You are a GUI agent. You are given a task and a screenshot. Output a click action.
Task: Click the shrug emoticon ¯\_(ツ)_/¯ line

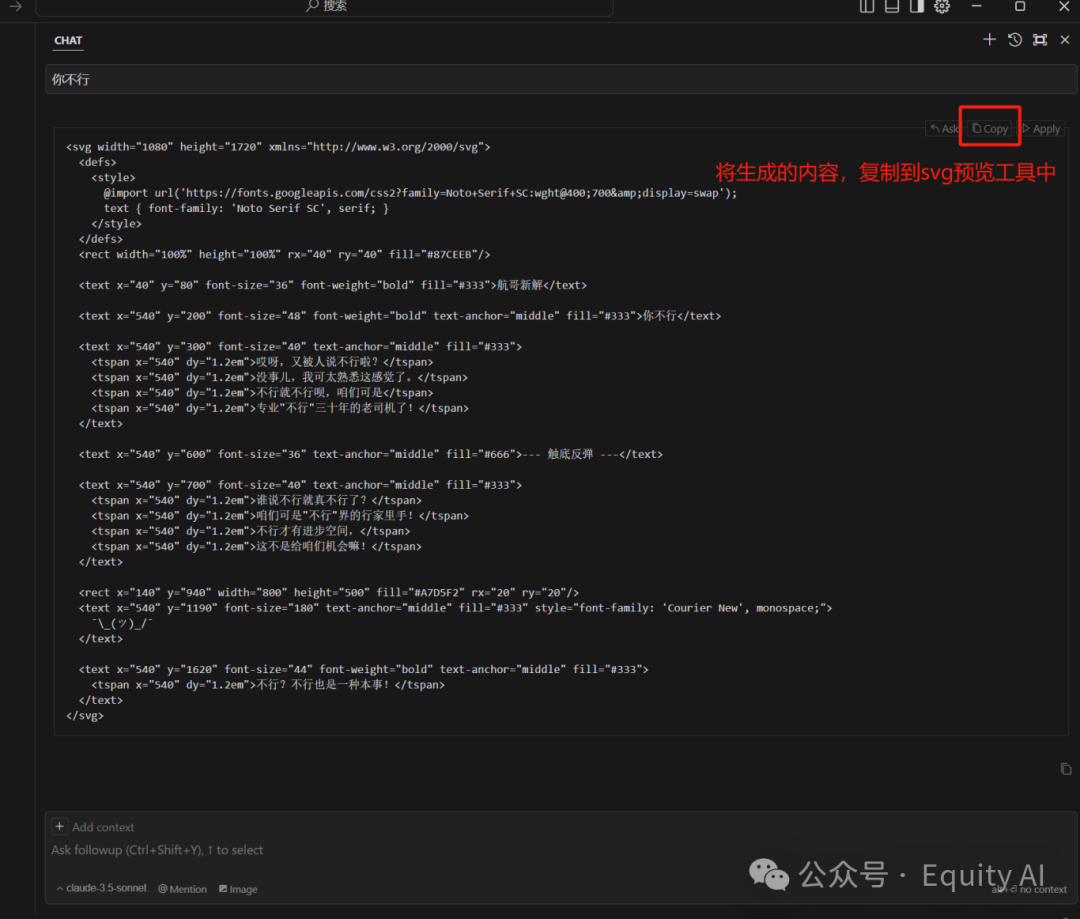[x=122, y=623]
